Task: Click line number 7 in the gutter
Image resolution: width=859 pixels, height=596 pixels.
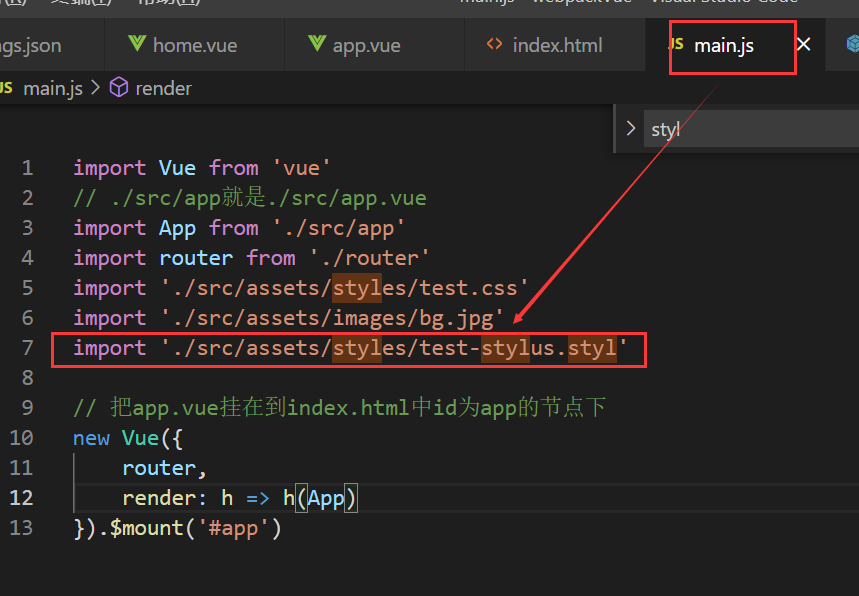Action: pyautogui.click(x=27, y=348)
